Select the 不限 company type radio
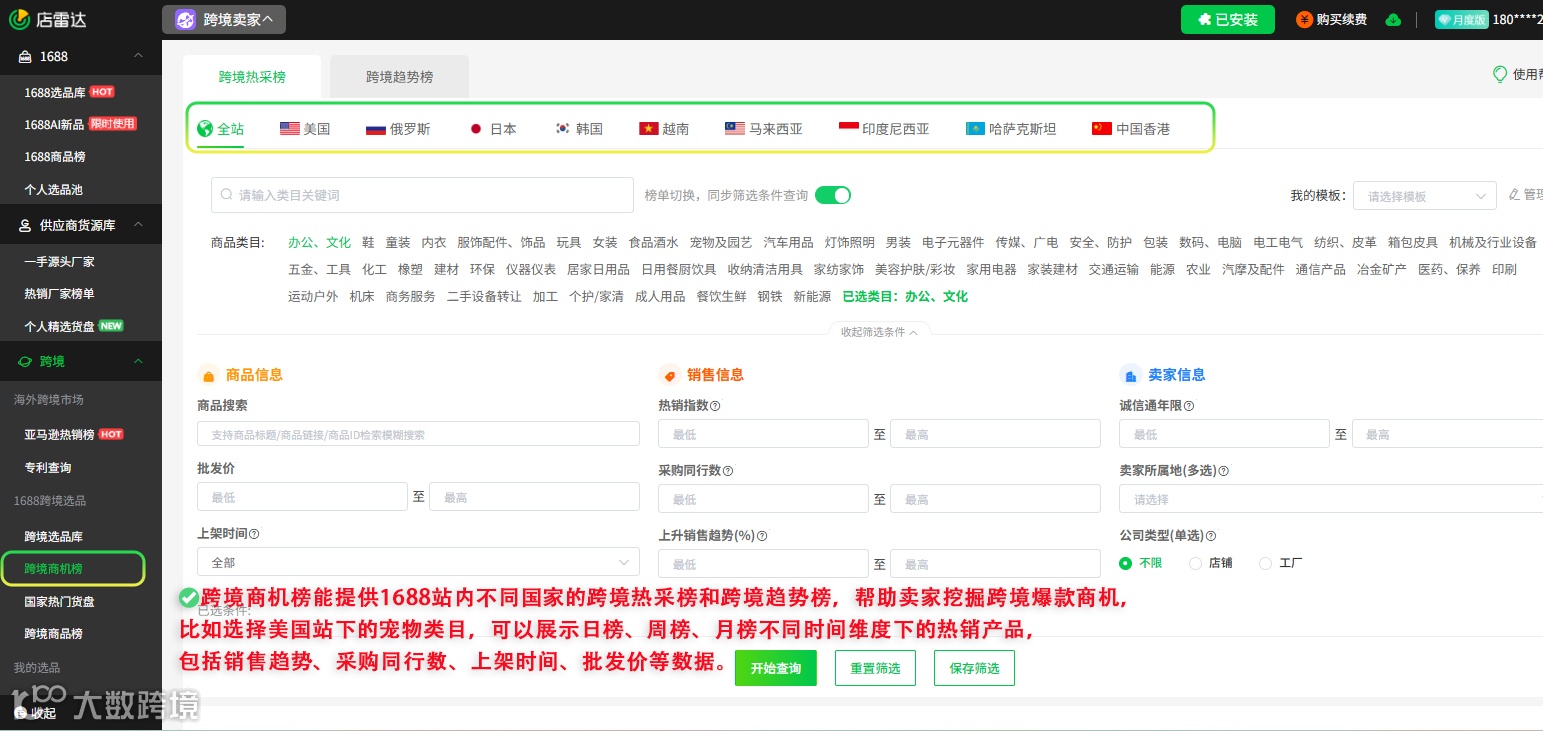 click(x=1125, y=563)
